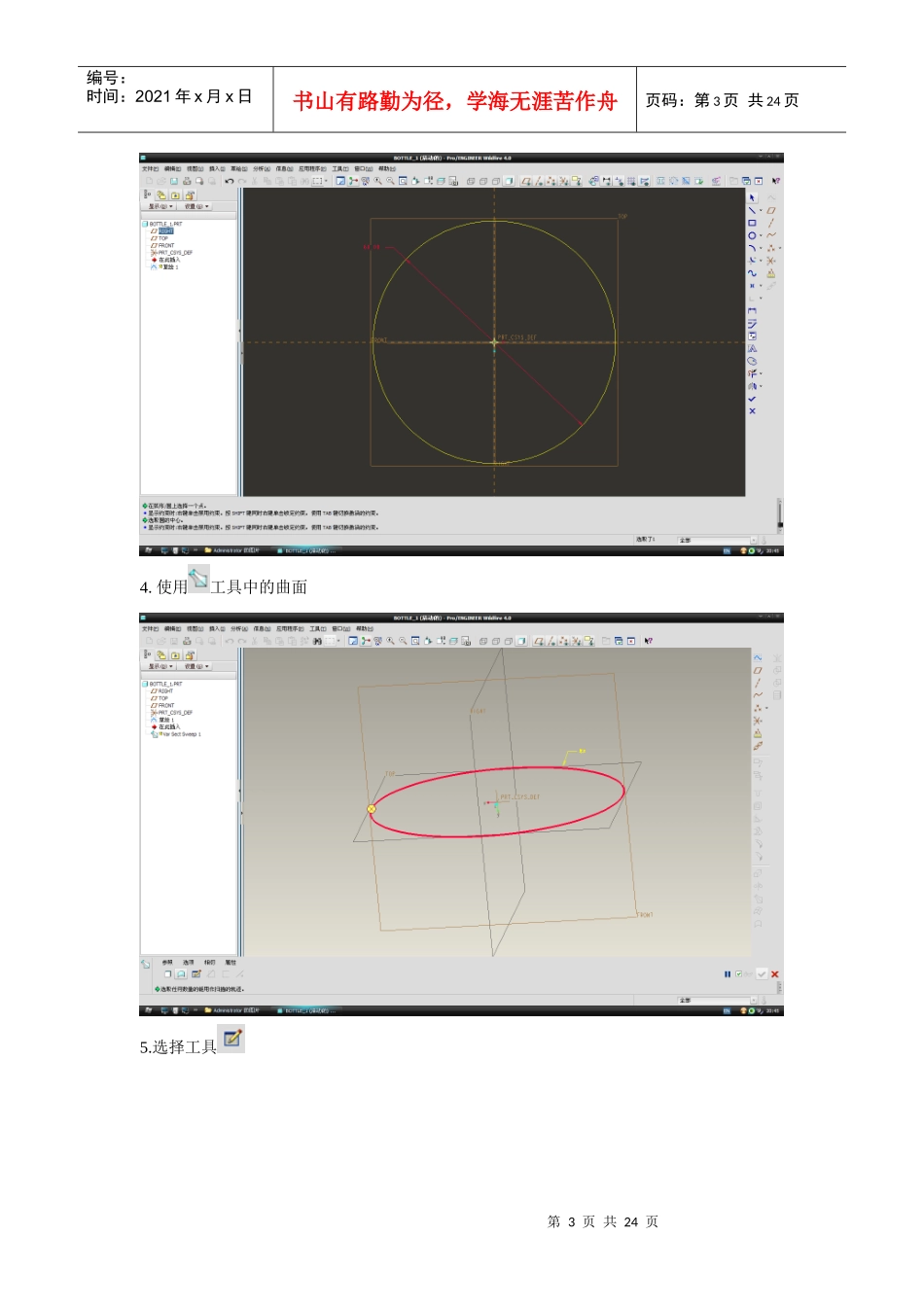Toggle datum planes display in lower screenshot toolbar
This screenshot has width=924, height=1307.
tap(539, 641)
